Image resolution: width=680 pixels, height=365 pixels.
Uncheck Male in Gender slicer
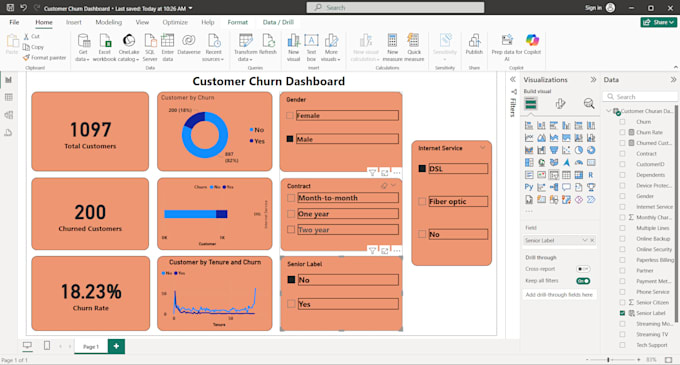pyautogui.click(x=290, y=139)
